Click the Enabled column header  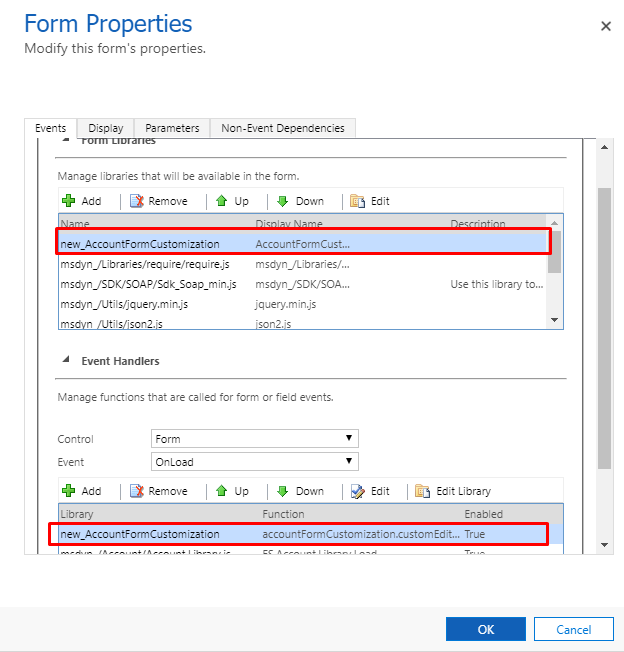pyautogui.click(x=483, y=514)
